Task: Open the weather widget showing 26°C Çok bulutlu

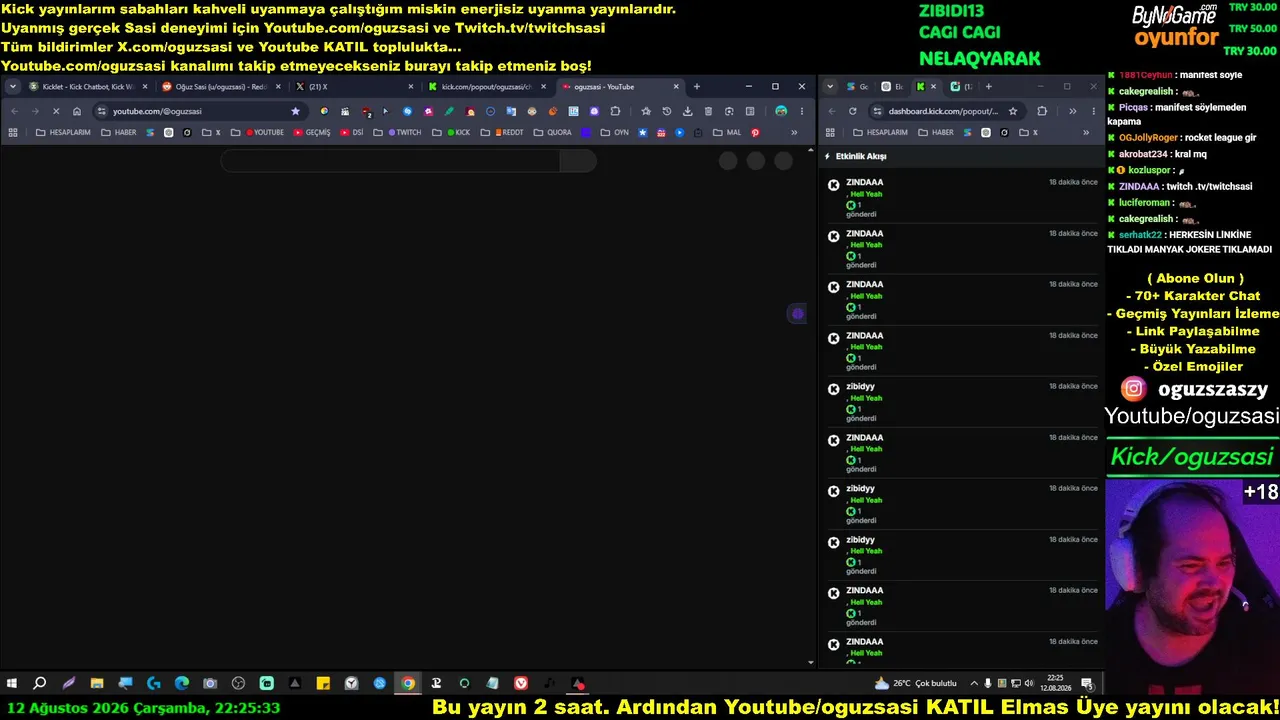Action: pos(915,683)
